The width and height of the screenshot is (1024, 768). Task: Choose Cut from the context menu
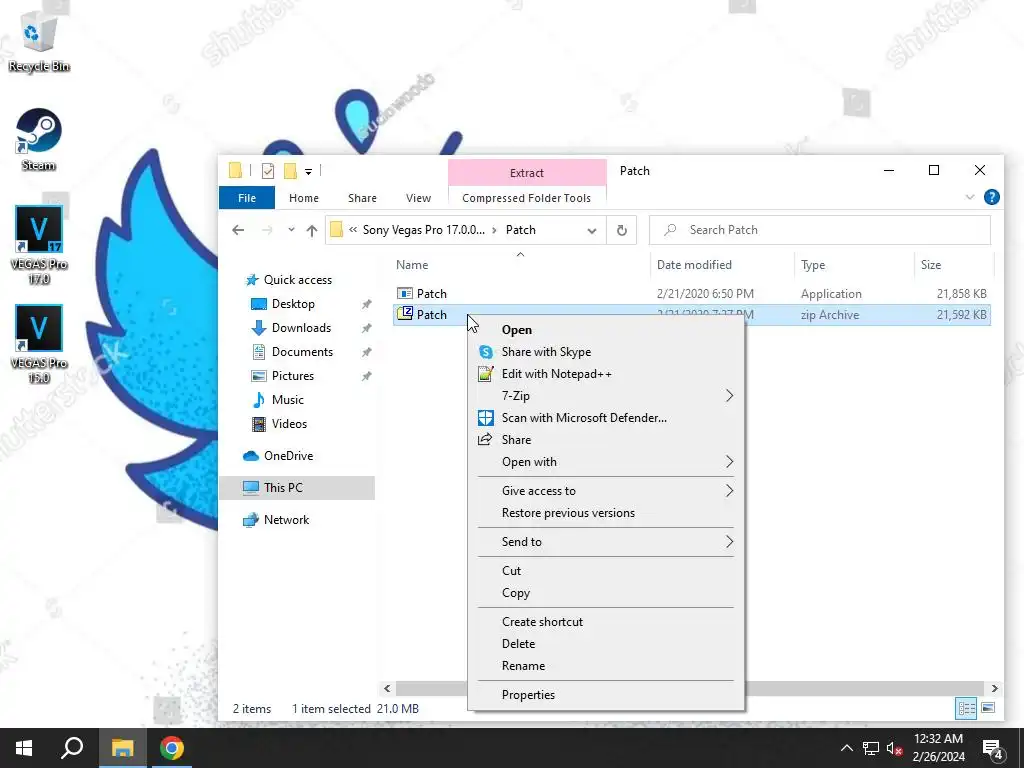click(x=606, y=571)
